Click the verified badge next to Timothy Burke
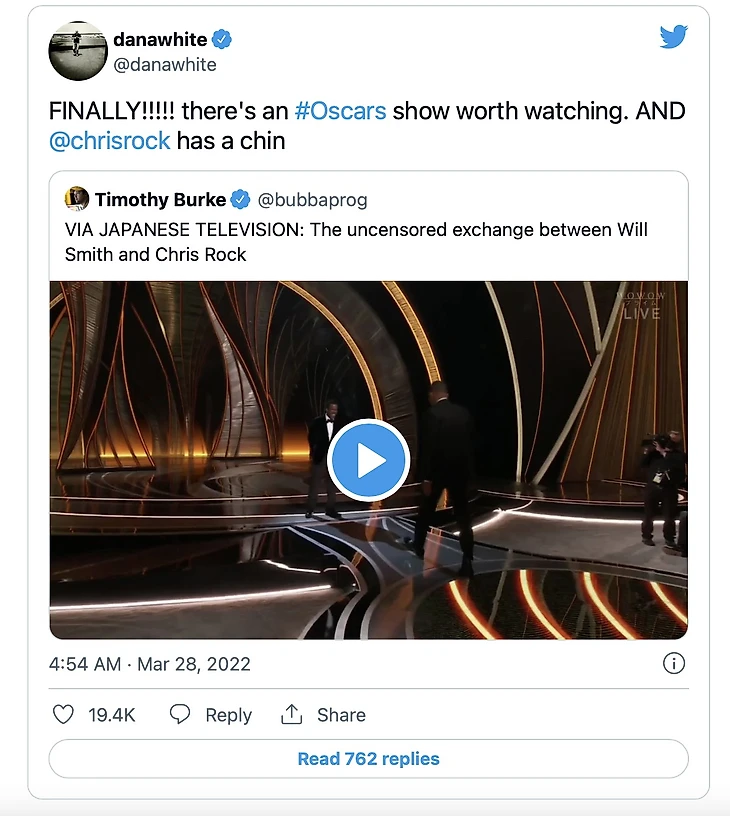This screenshot has width=730, height=816. [x=241, y=198]
